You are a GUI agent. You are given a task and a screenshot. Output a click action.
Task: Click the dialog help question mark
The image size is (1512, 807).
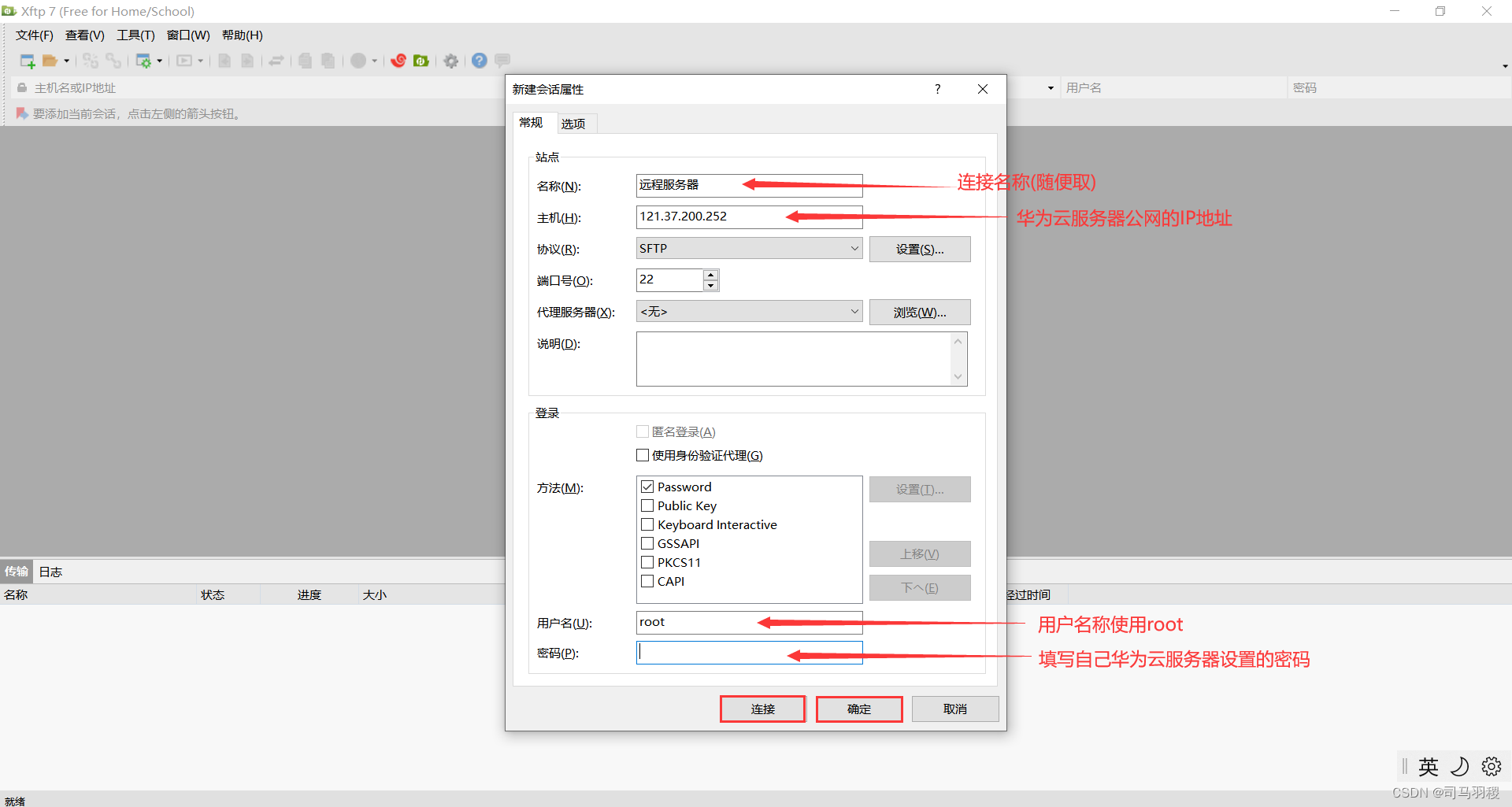click(937, 89)
